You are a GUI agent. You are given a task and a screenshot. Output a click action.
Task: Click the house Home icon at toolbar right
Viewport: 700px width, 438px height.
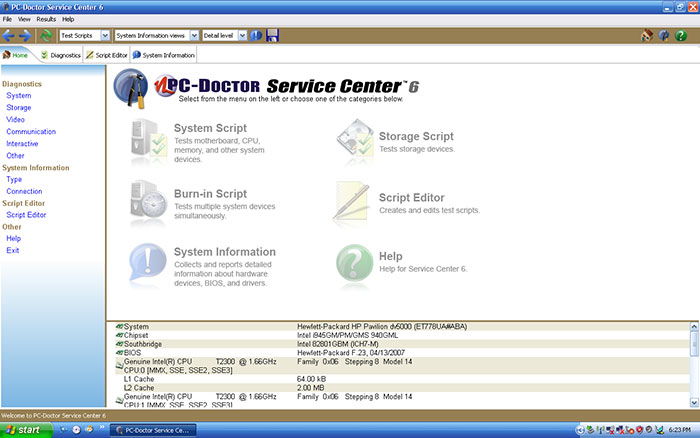pos(647,35)
